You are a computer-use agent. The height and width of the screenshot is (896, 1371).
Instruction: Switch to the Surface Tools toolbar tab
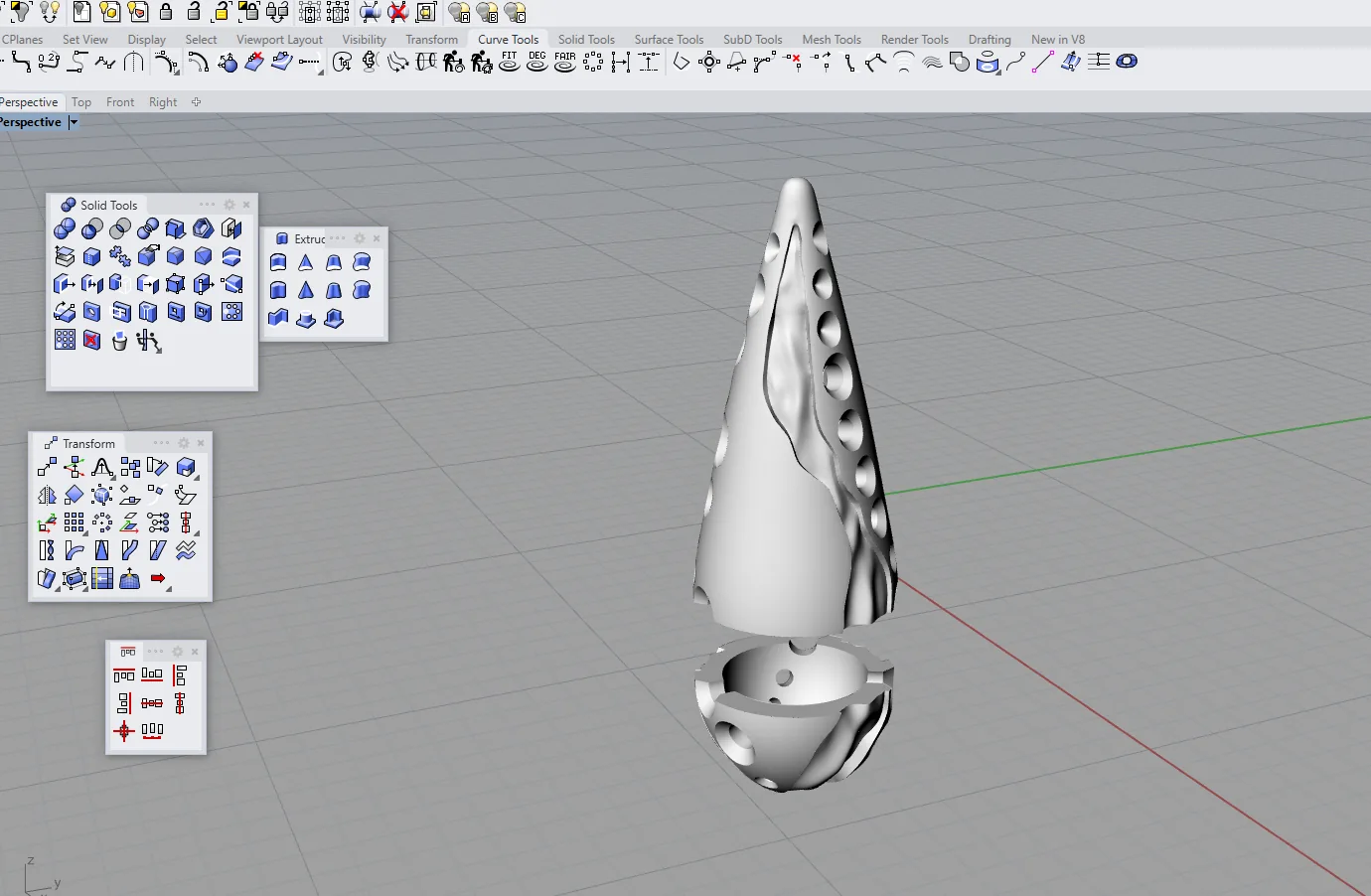tap(669, 40)
